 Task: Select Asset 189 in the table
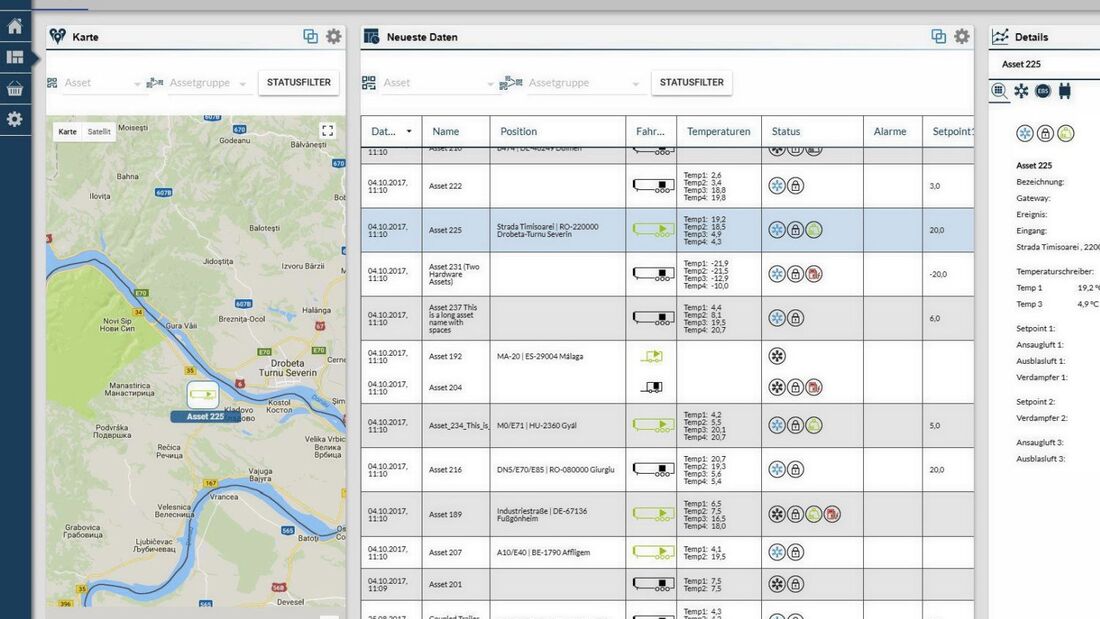pos(445,514)
